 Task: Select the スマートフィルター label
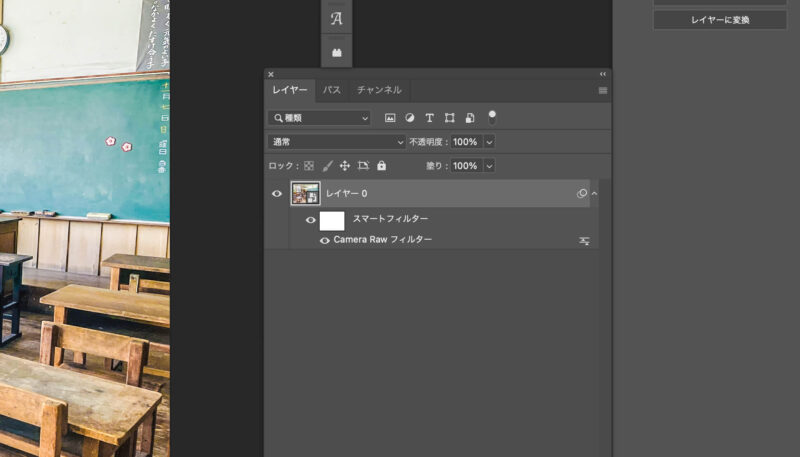pyautogui.click(x=391, y=219)
